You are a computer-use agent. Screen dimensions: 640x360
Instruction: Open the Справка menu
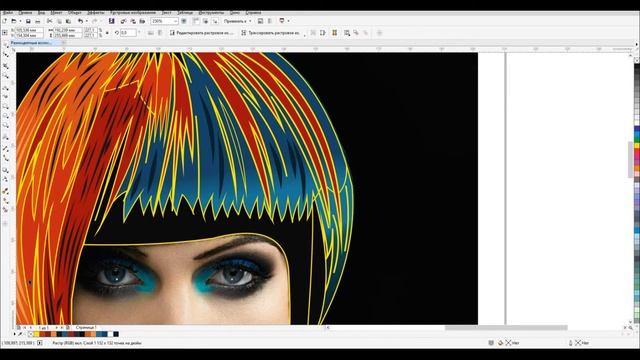253,13
